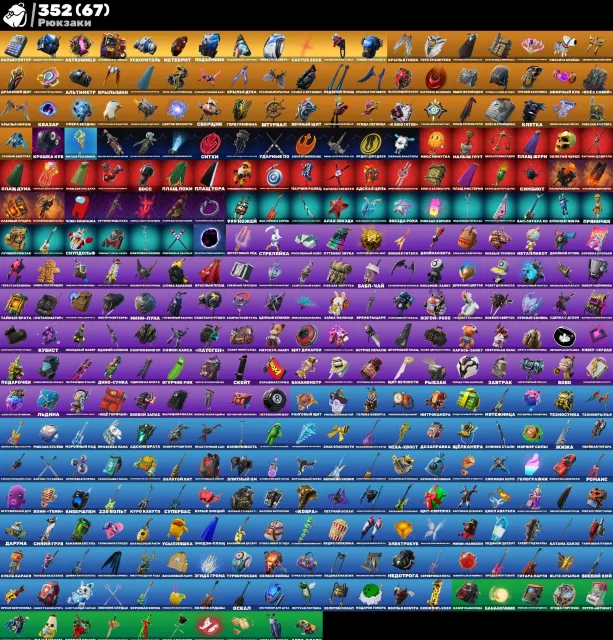
Task: Select the Мятежница item
Action: click(x=500, y=401)
